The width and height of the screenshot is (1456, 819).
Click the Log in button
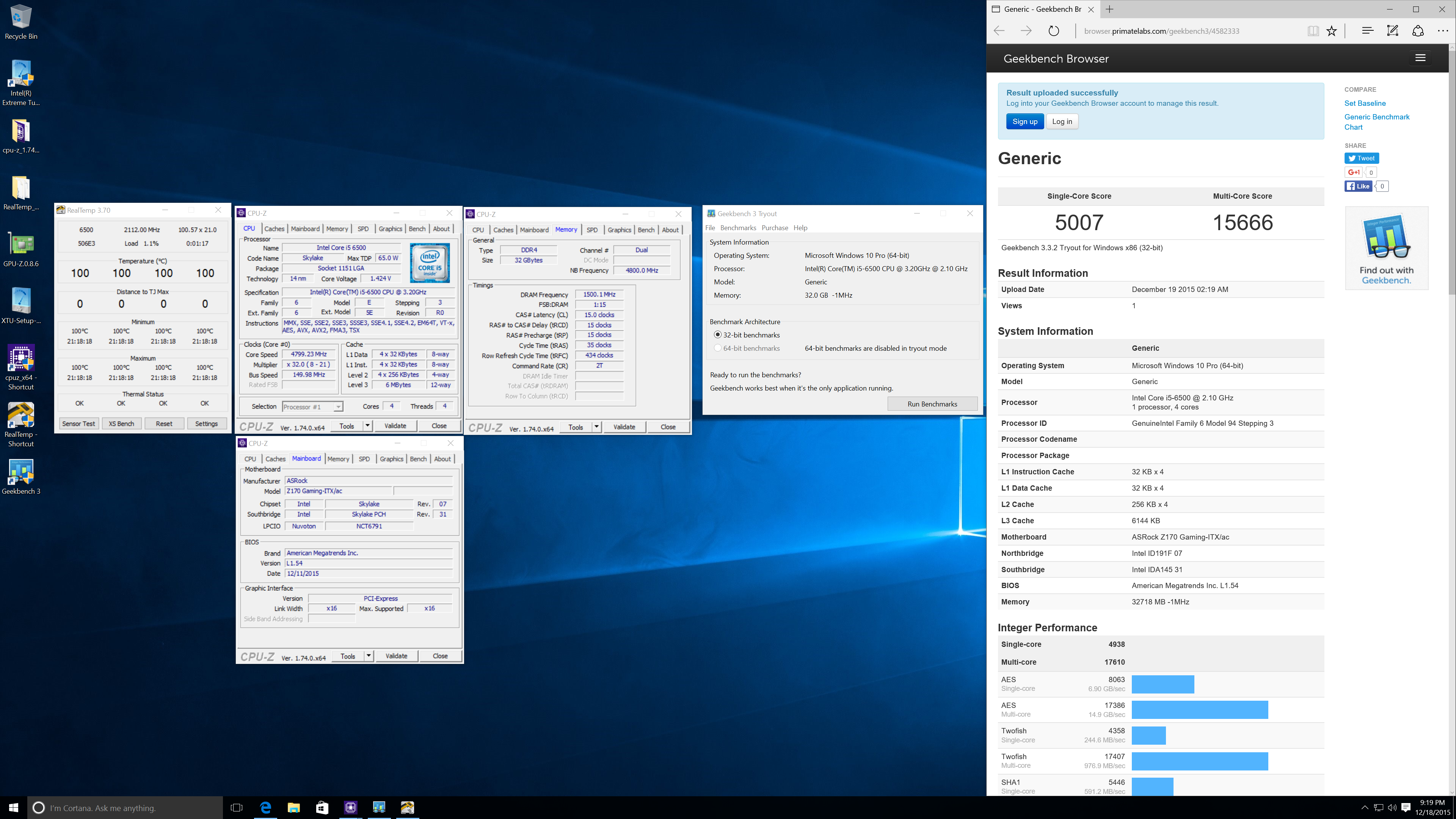[1062, 121]
